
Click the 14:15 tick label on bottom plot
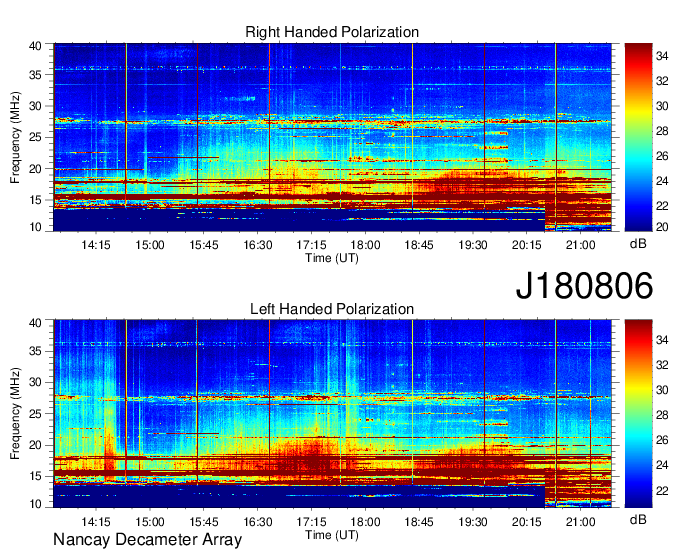(x=96, y=521)
